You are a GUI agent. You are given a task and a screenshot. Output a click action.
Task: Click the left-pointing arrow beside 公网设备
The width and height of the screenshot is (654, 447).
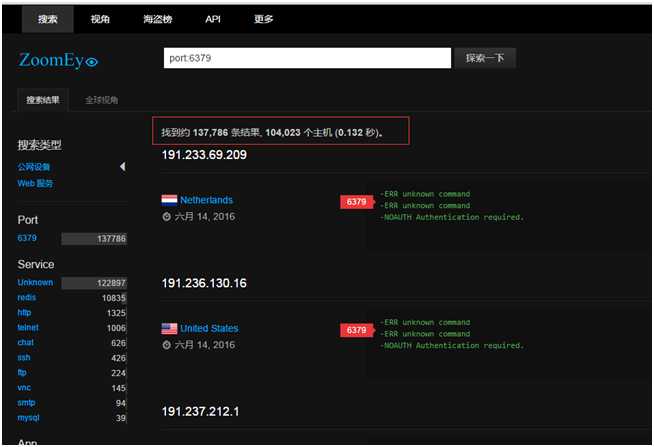pos(123,167)
